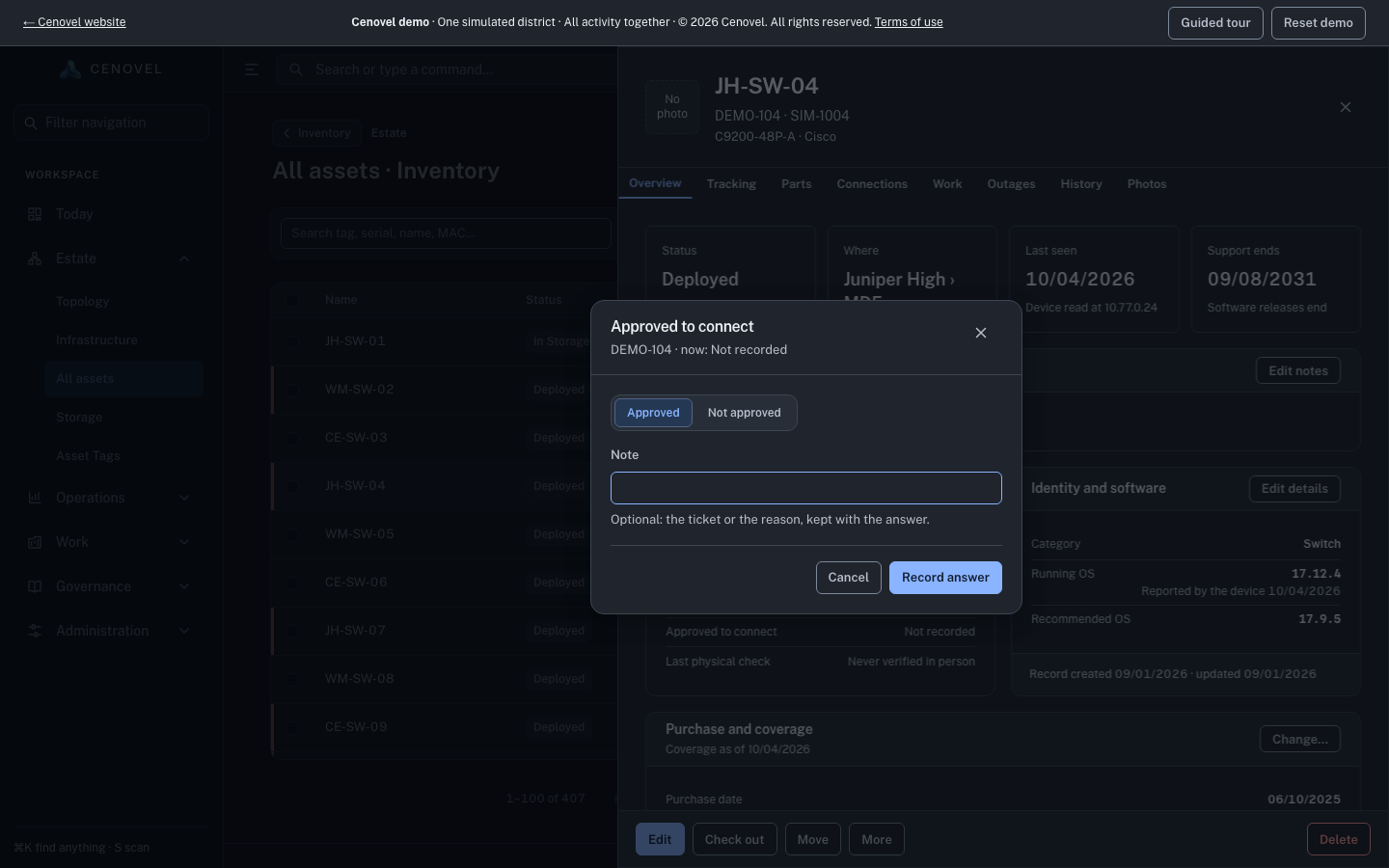Click the Filter navigation field

112,122
